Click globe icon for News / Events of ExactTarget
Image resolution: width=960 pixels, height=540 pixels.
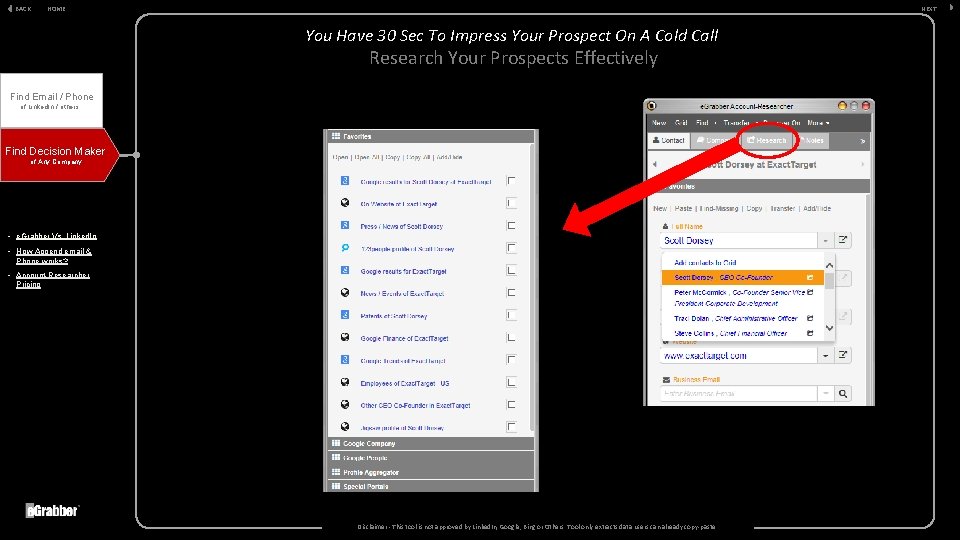pos(345,293)
